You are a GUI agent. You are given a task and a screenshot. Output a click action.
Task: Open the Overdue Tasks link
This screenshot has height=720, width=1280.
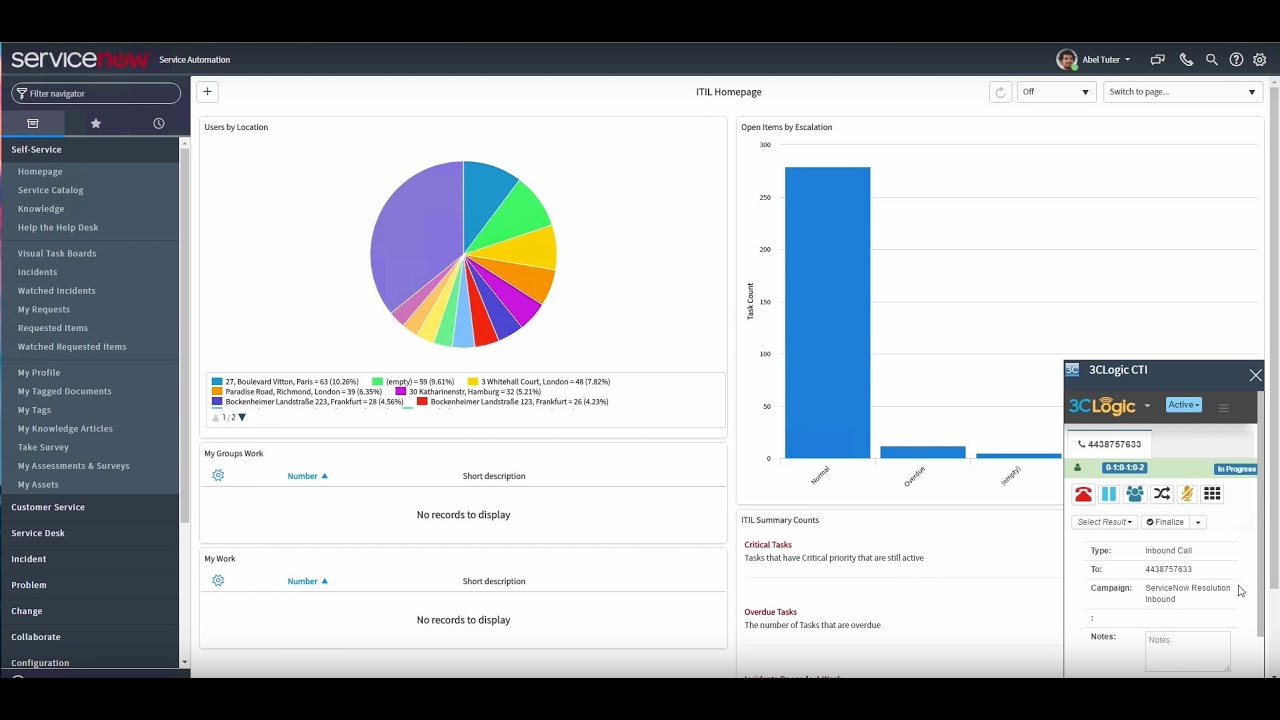coord(770,612)
